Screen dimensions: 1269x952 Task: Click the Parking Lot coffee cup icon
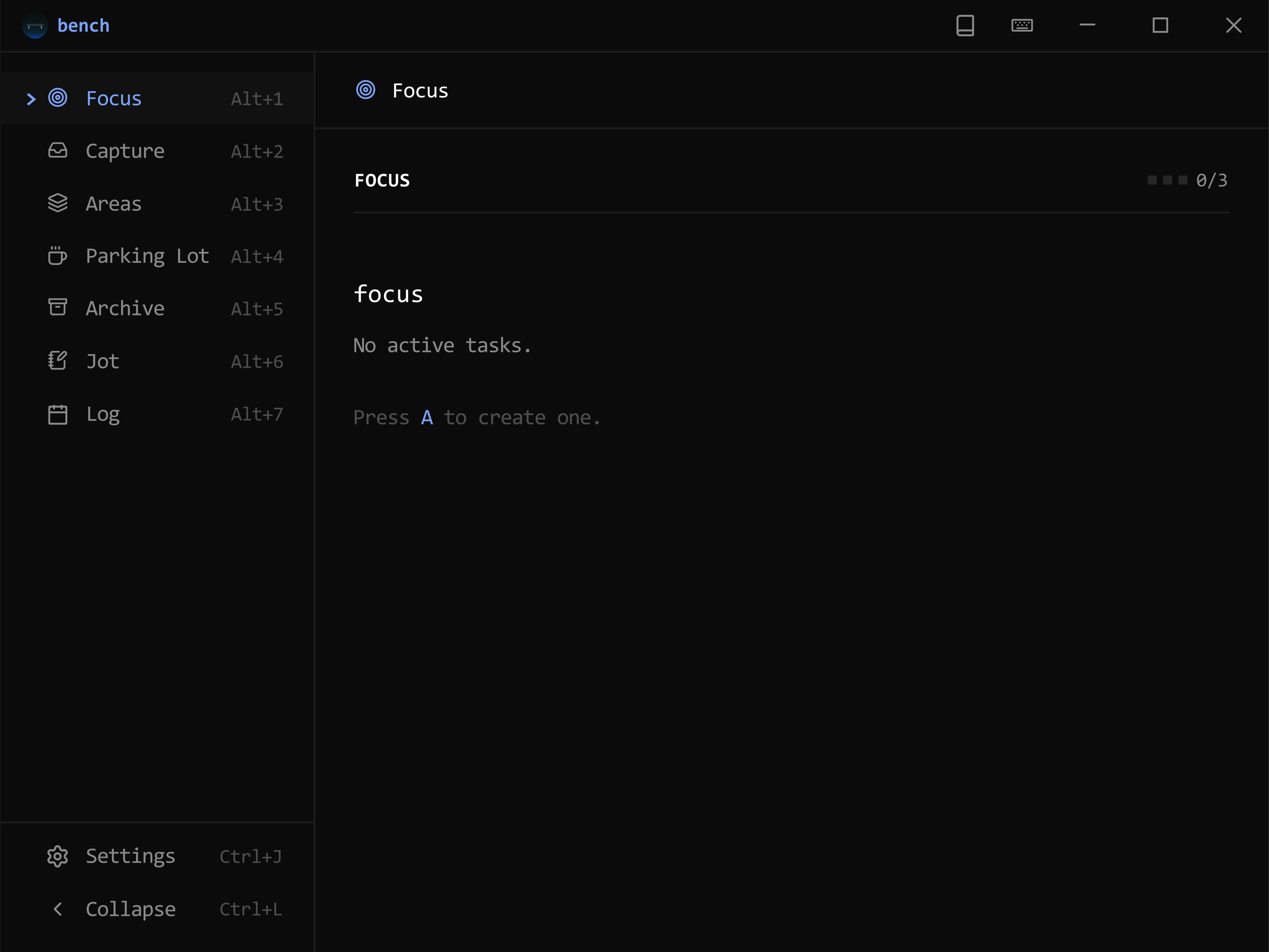click(x=58, y=256)
